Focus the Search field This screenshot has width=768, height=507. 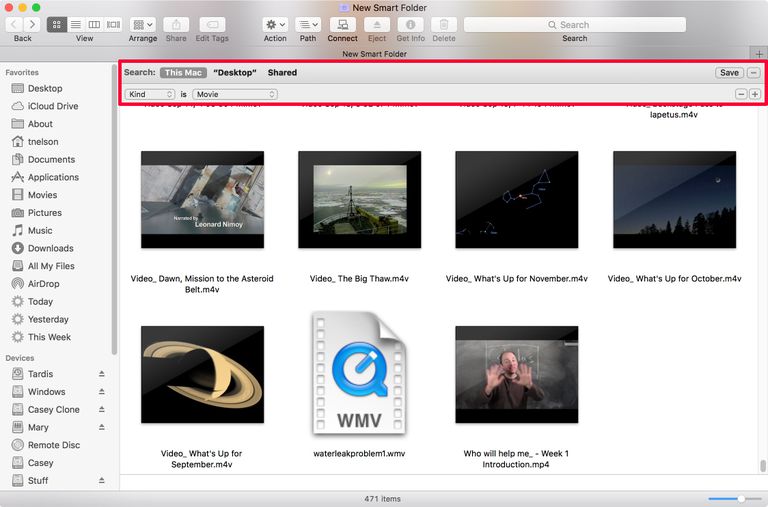click(x=575, y=24)
